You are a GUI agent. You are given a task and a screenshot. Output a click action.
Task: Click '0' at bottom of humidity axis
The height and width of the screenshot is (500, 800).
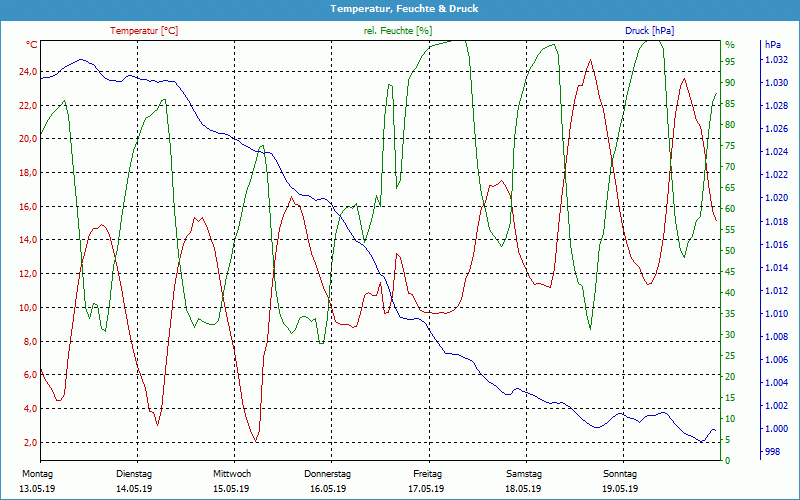pos(728,461)
